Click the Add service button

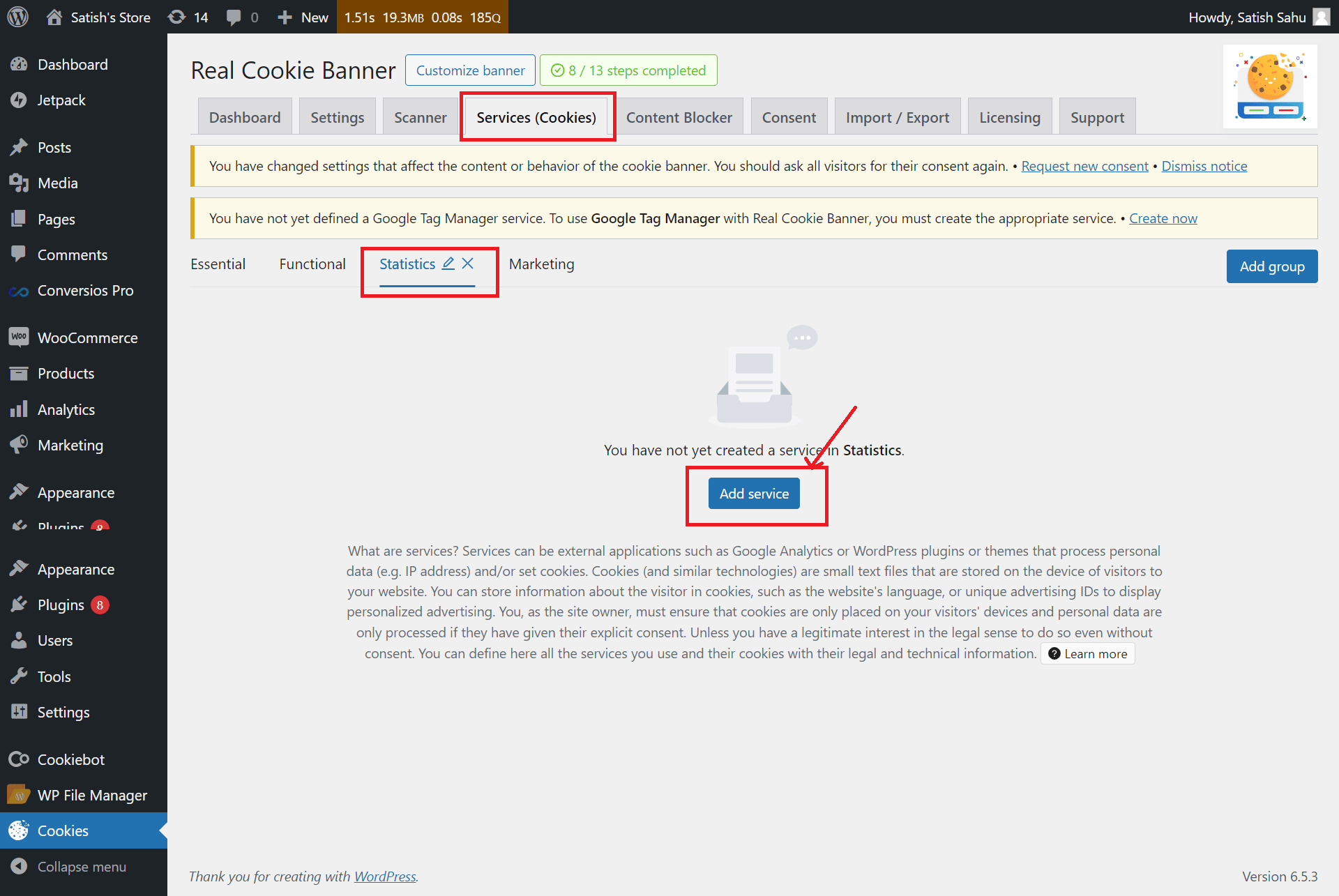click(x=754, y=493)
